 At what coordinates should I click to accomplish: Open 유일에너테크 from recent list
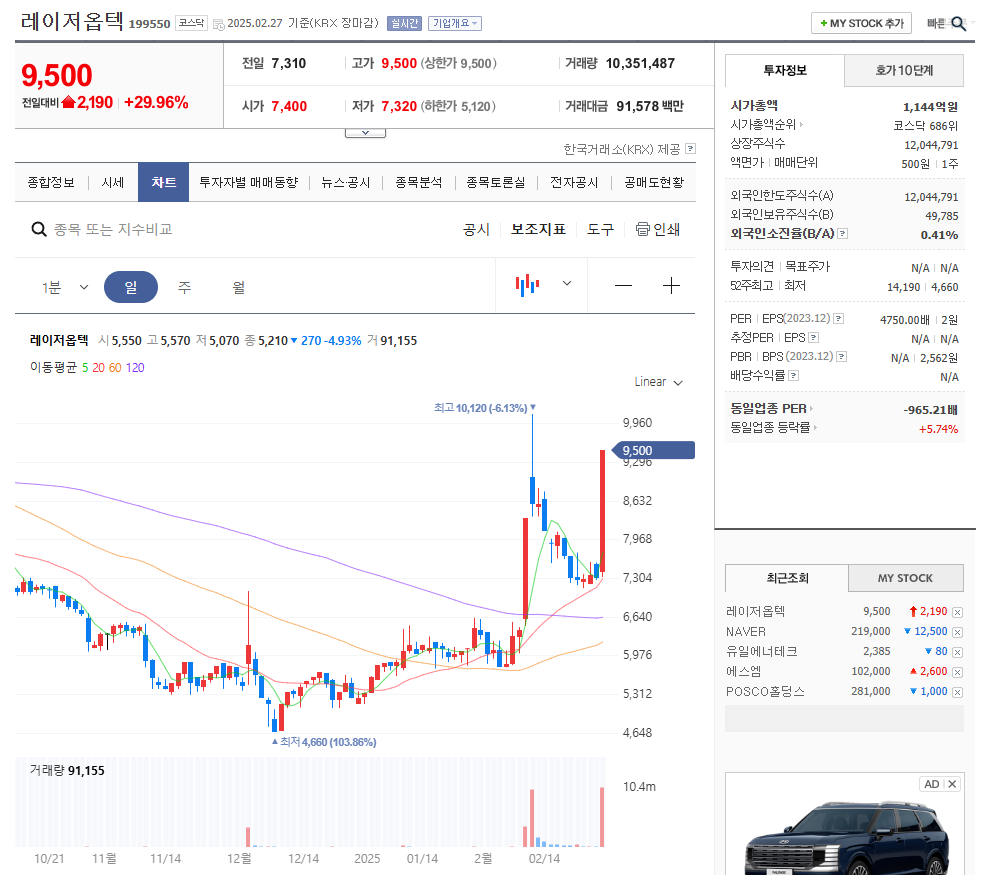pyautogui.click(x=761, y=652)
